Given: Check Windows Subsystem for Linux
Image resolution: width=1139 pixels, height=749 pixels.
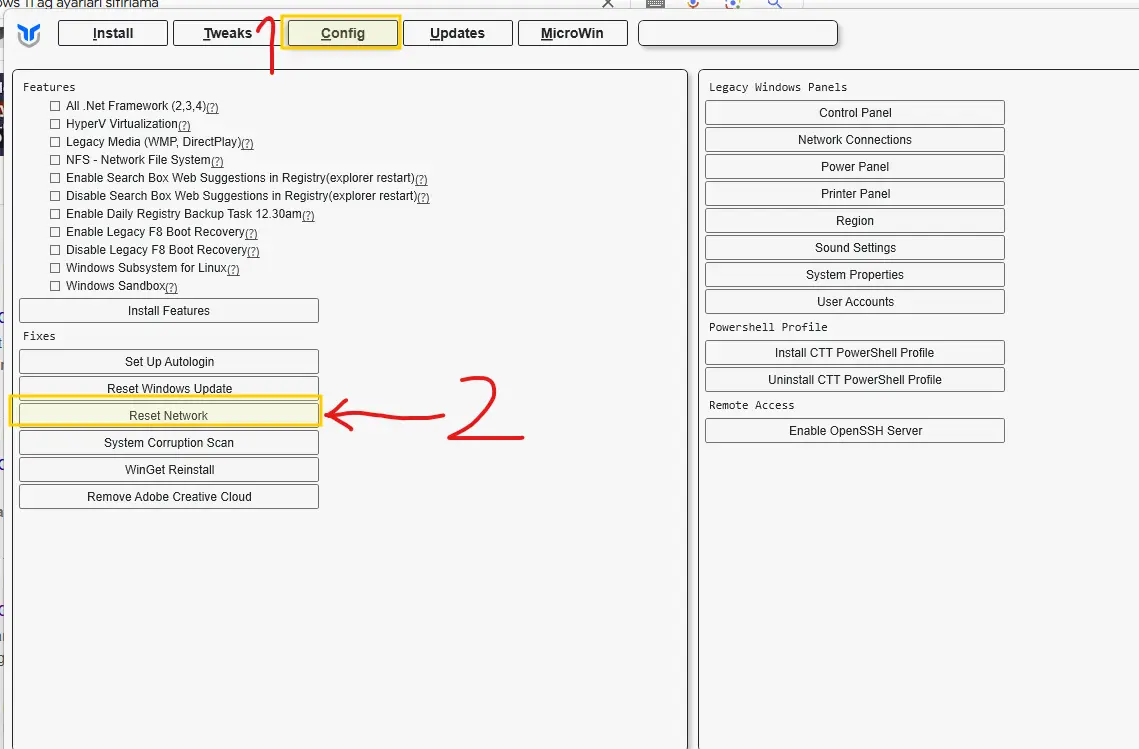Looking at the screenshot, I should (x=54, y=268).
